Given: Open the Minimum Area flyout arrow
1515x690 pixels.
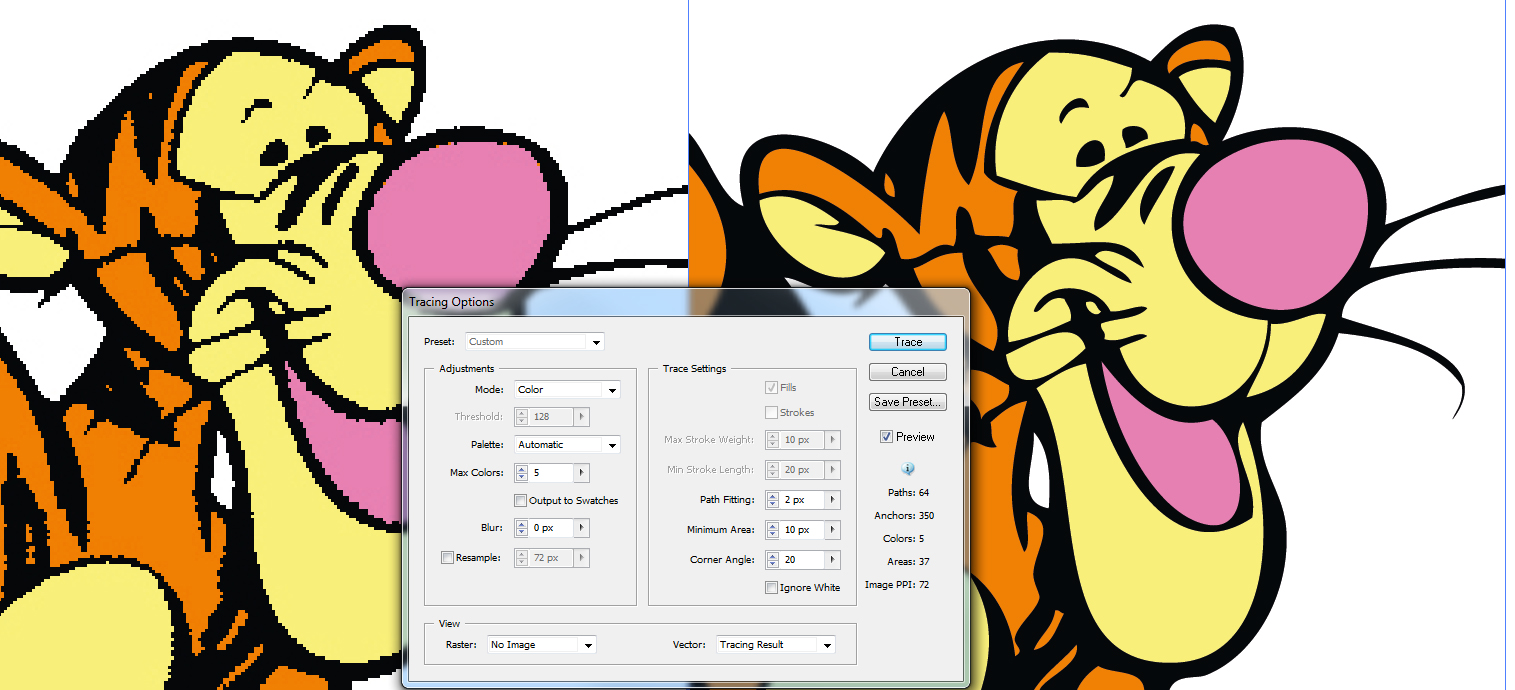Looking at the screenshot, I should click(x=833, y=529).
